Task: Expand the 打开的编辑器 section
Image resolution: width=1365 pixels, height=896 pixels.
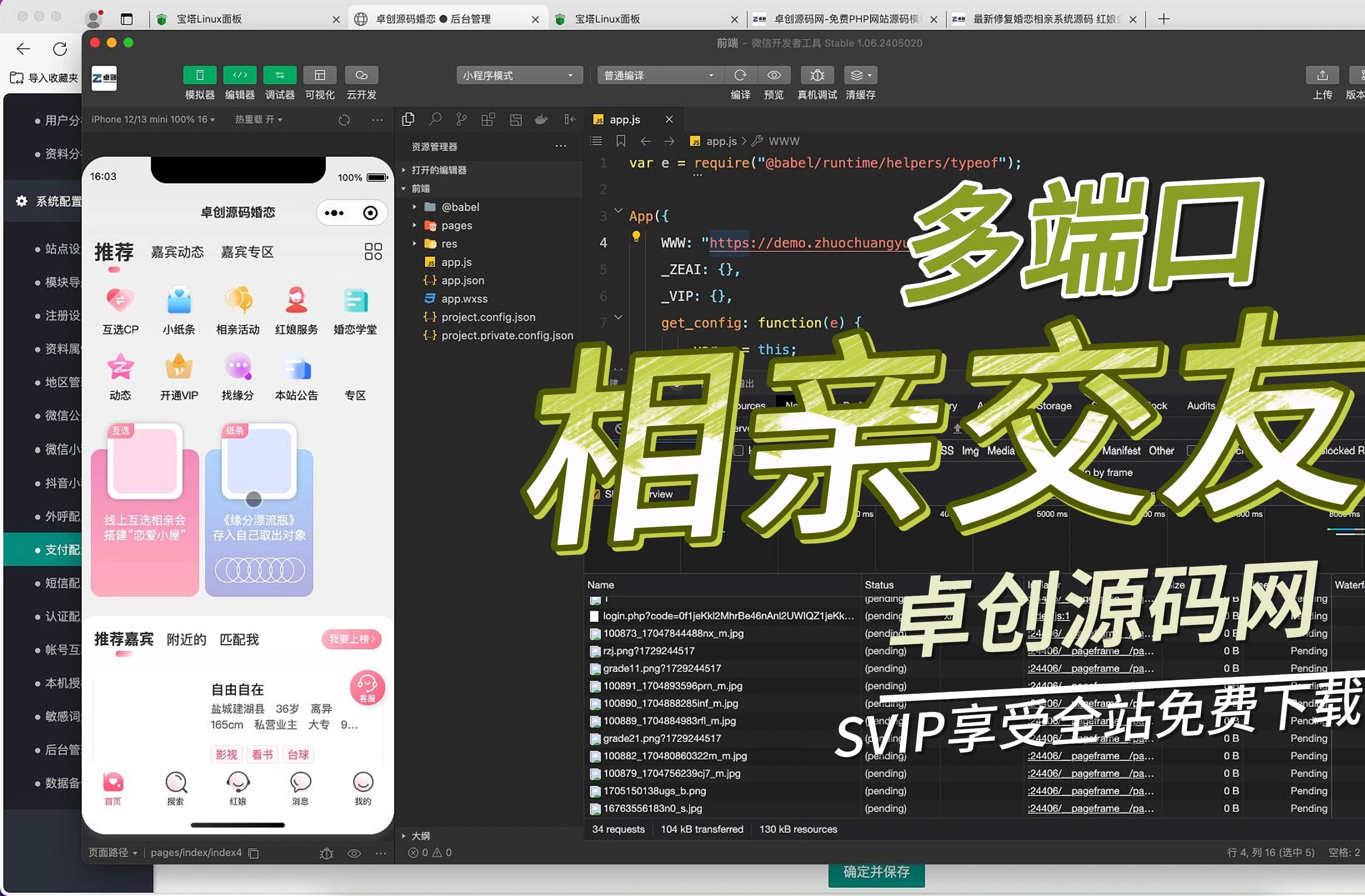Action: point(439,170)
